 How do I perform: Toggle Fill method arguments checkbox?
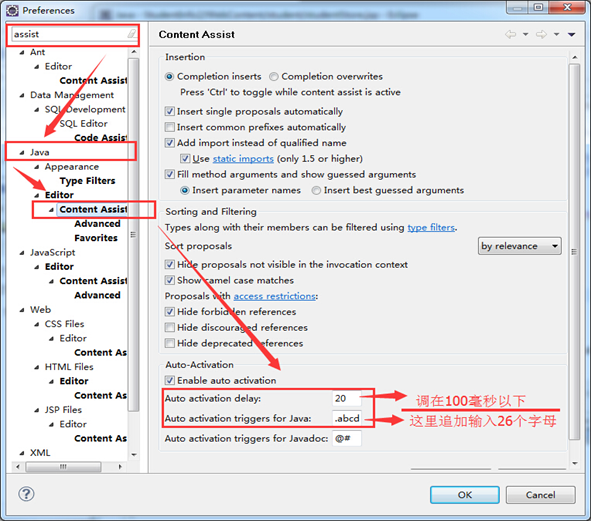coord(170,175)
